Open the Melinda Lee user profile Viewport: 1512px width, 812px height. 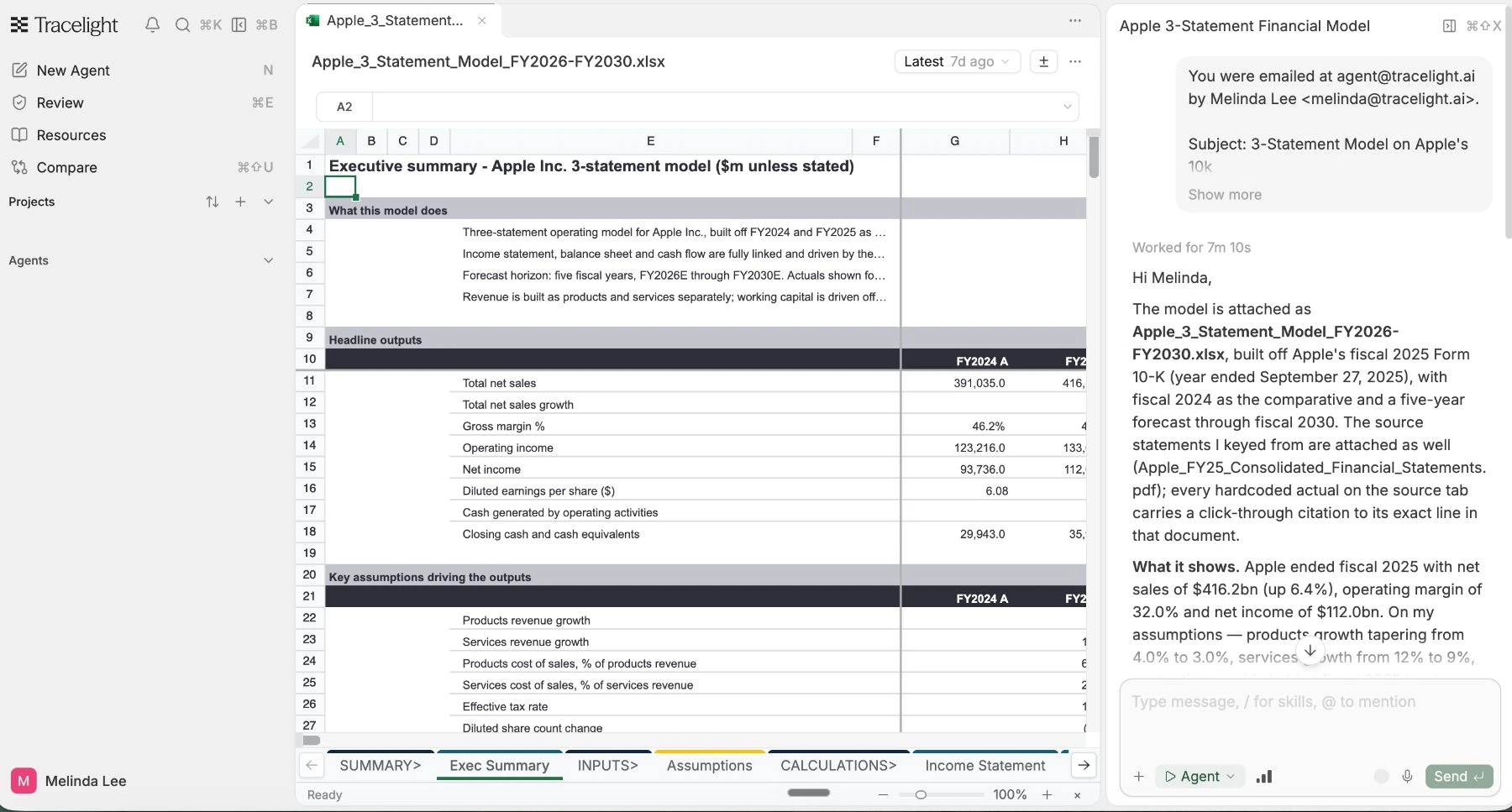click(69, 781)
